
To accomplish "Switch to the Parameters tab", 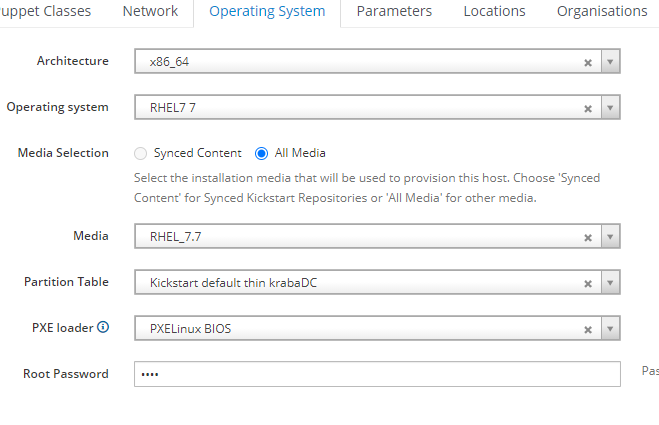I will (x=394, y=11).
